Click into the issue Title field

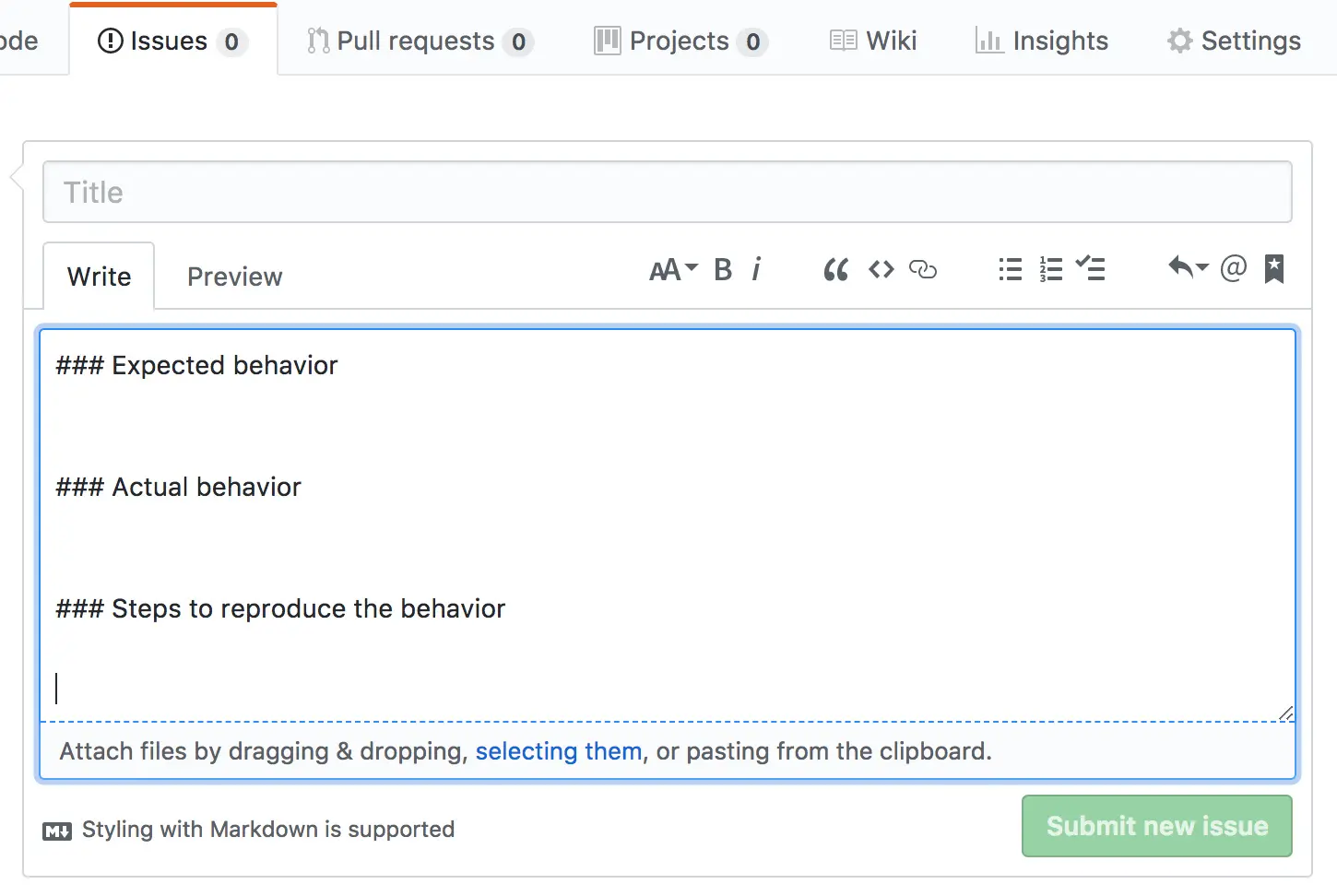coord(668,192)
